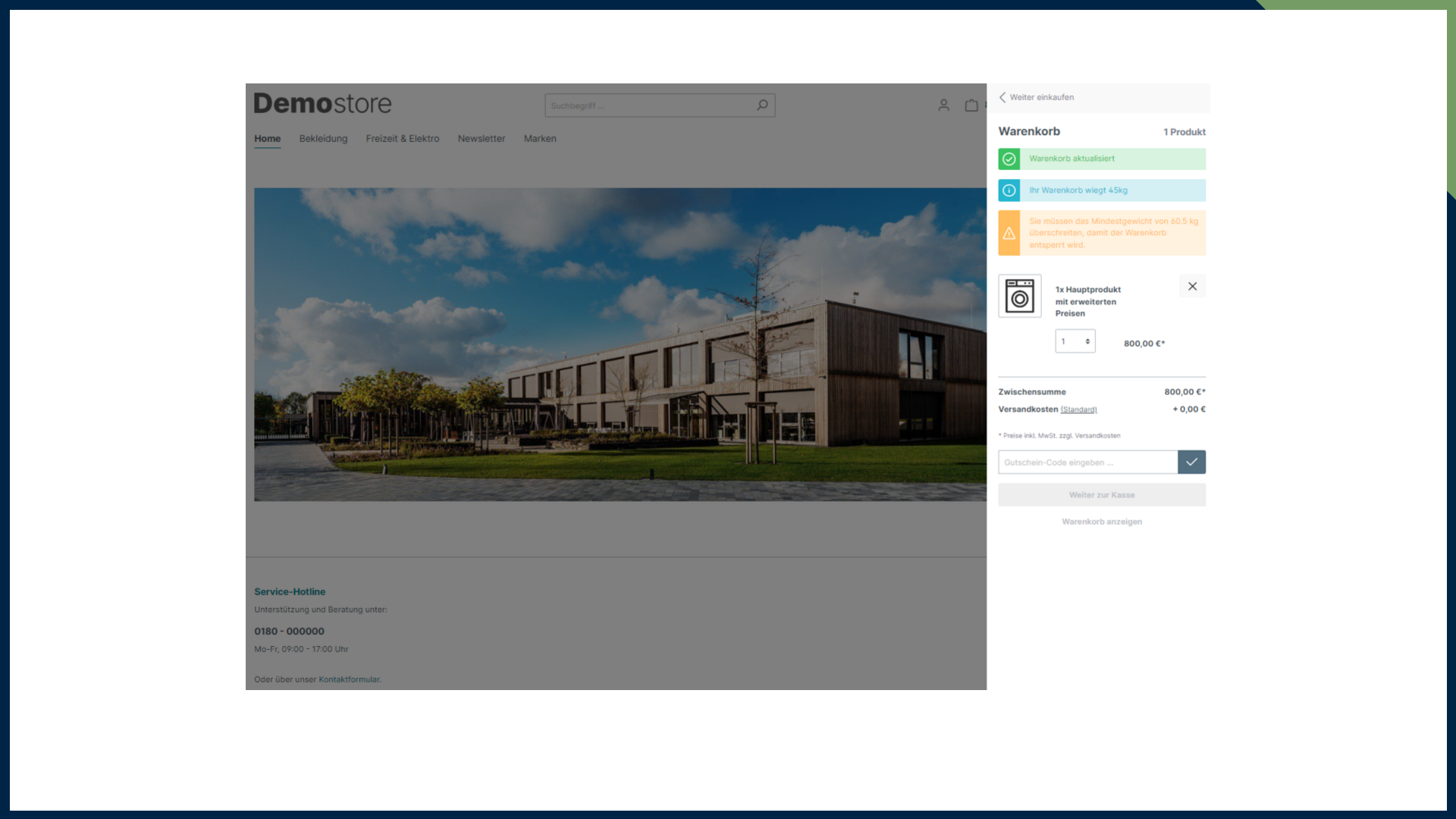Click the Warenkorb anzeigen link

pos(1102,522)
